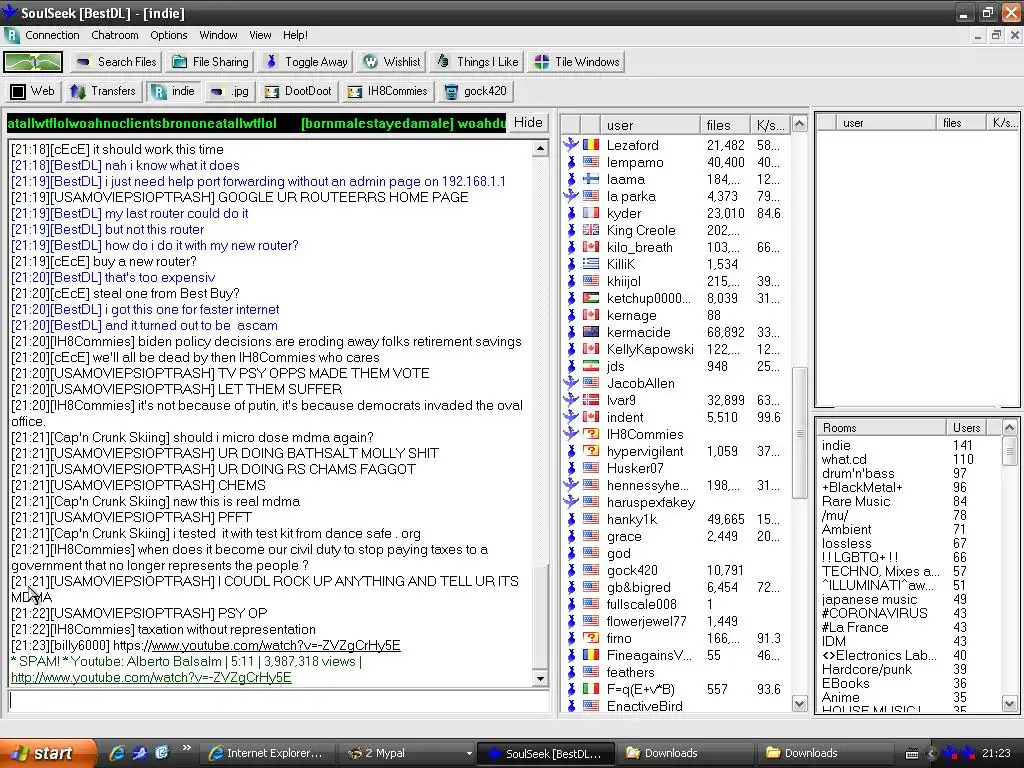Select the +BlackMetal+ room
This screenshot has height=768, width=1024.
(862, 487)
